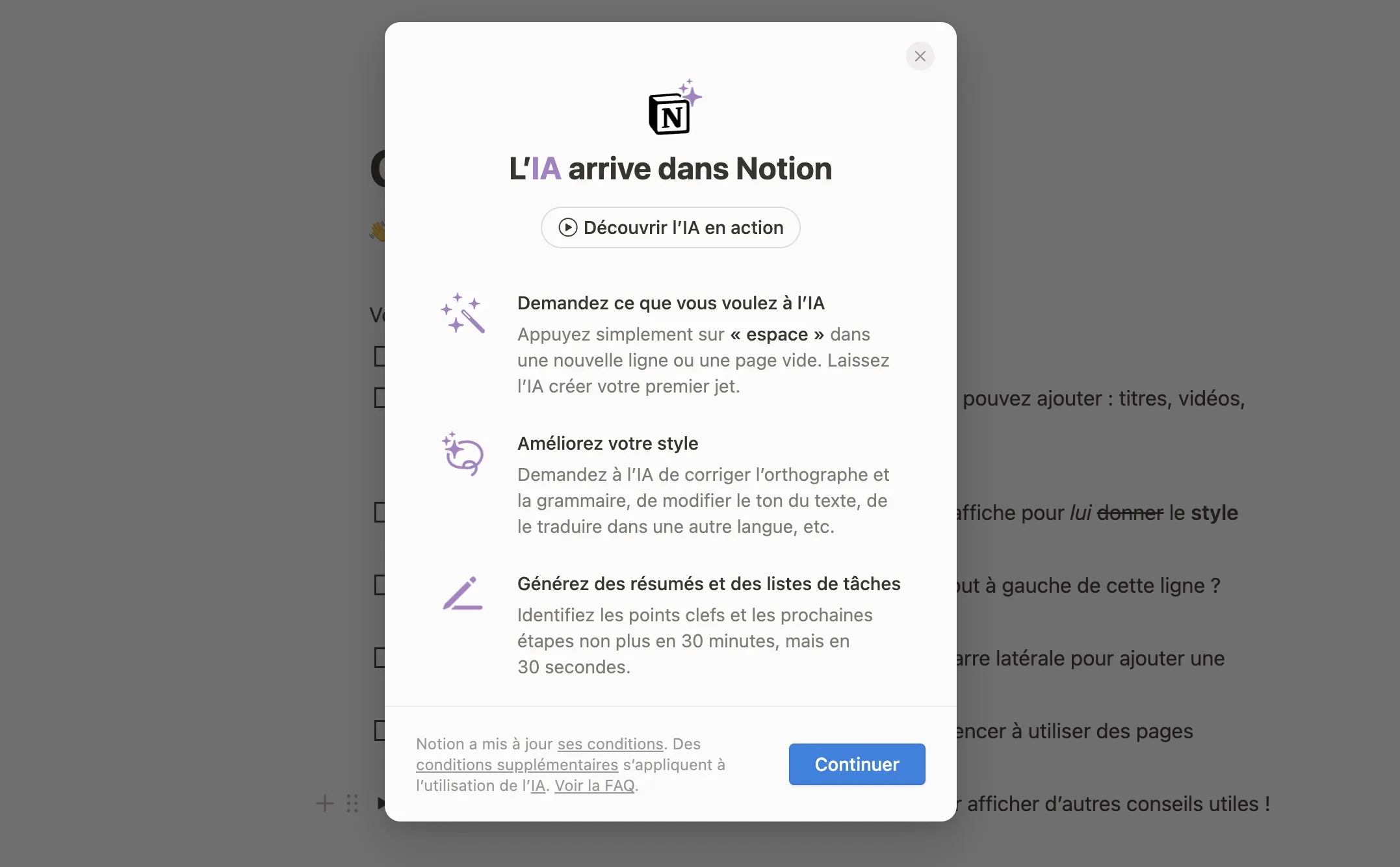This screenshot has width=1400, height=867.
Task: Toggle checkbox on the lui donner le style line
Action: (380, 512)
